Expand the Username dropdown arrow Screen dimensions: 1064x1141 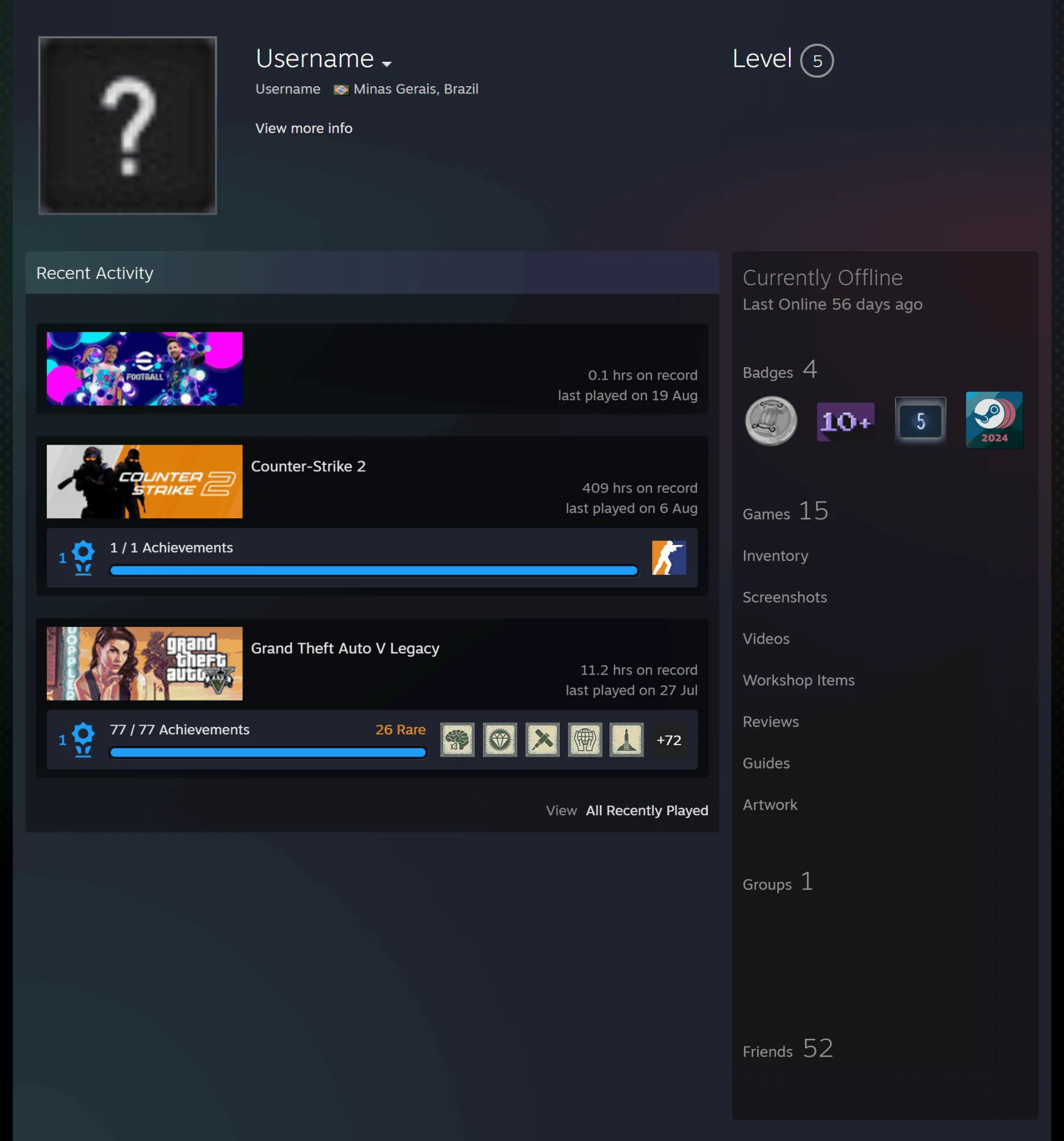coord(387,64)
